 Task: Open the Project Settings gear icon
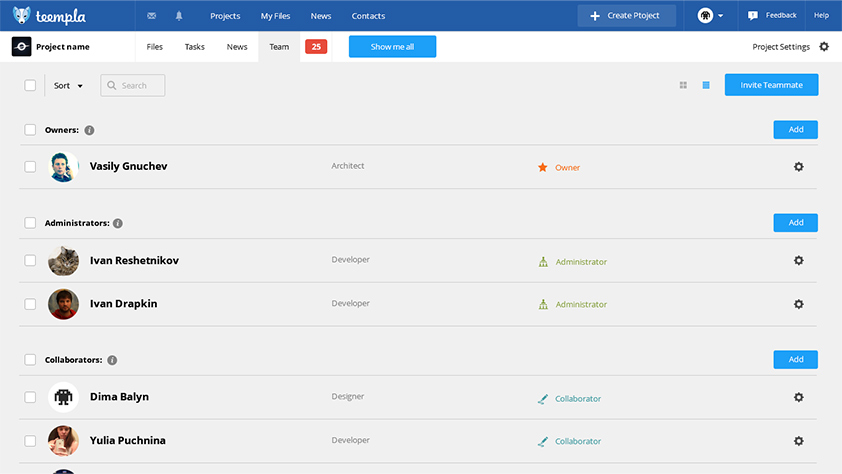click(824, 47)
